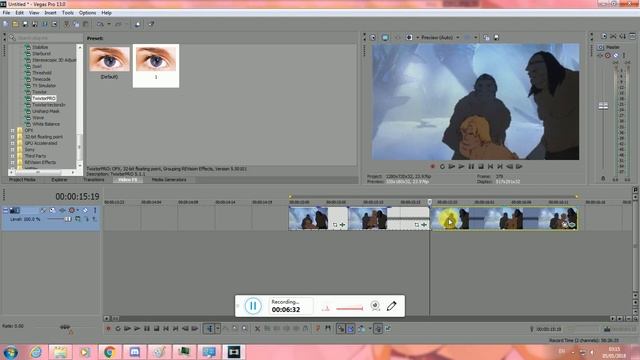Adjust the Master volume fader
Viewport: 640px width, 360px height.
pos(603,106)
